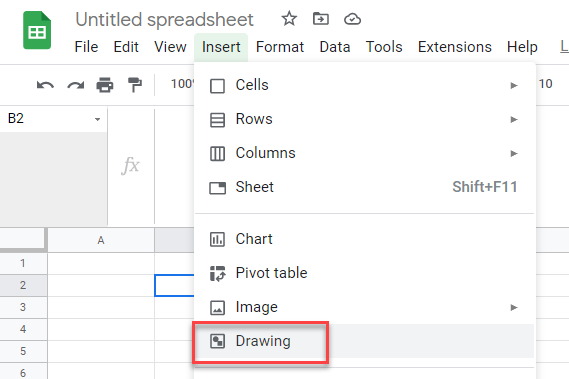Image resolution: width=569 pixels, height=379 pixels.
Task: Open the Edit menu
Action: point(126,47)
